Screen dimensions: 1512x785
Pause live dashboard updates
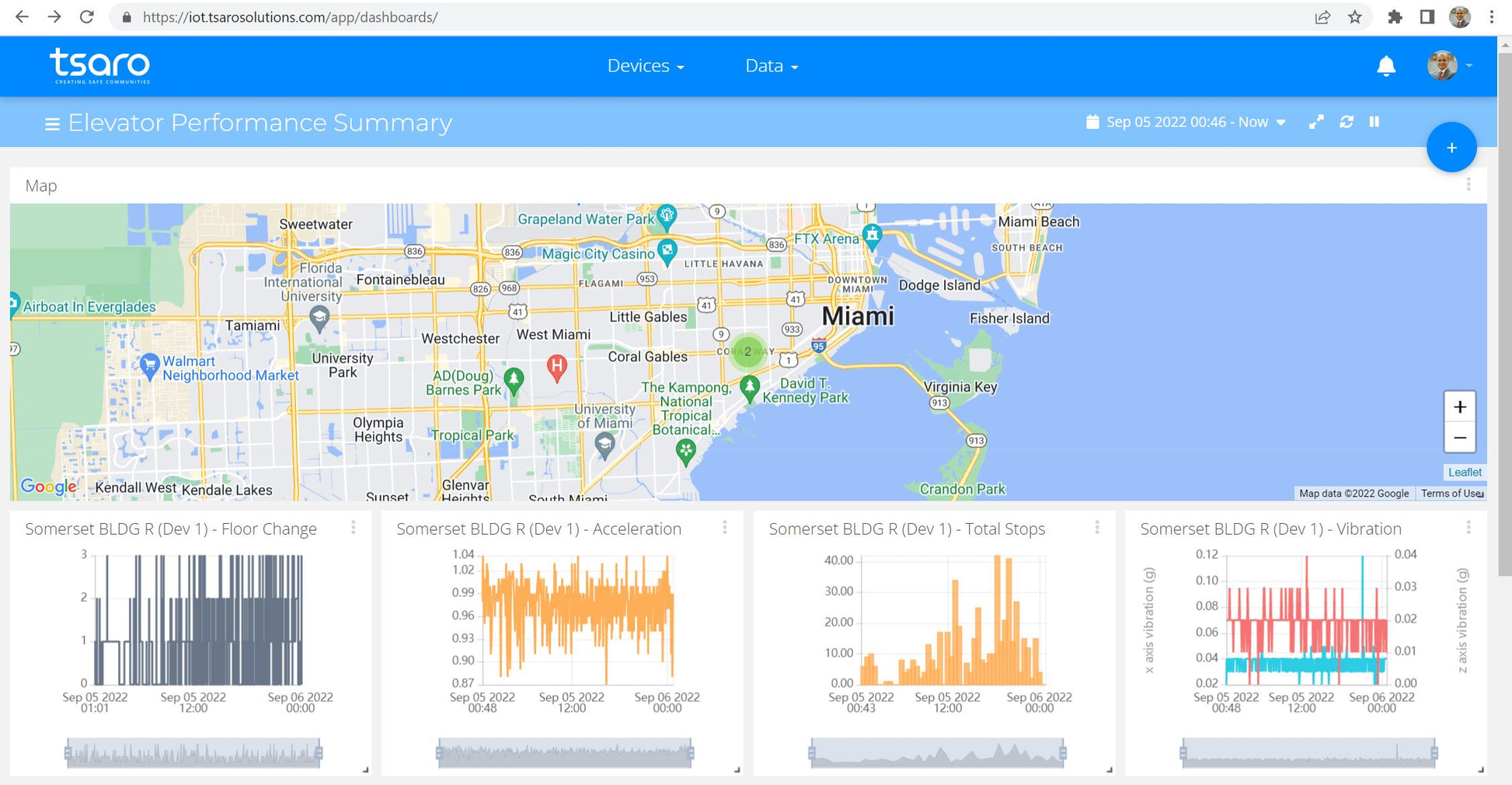point(1374,122)
